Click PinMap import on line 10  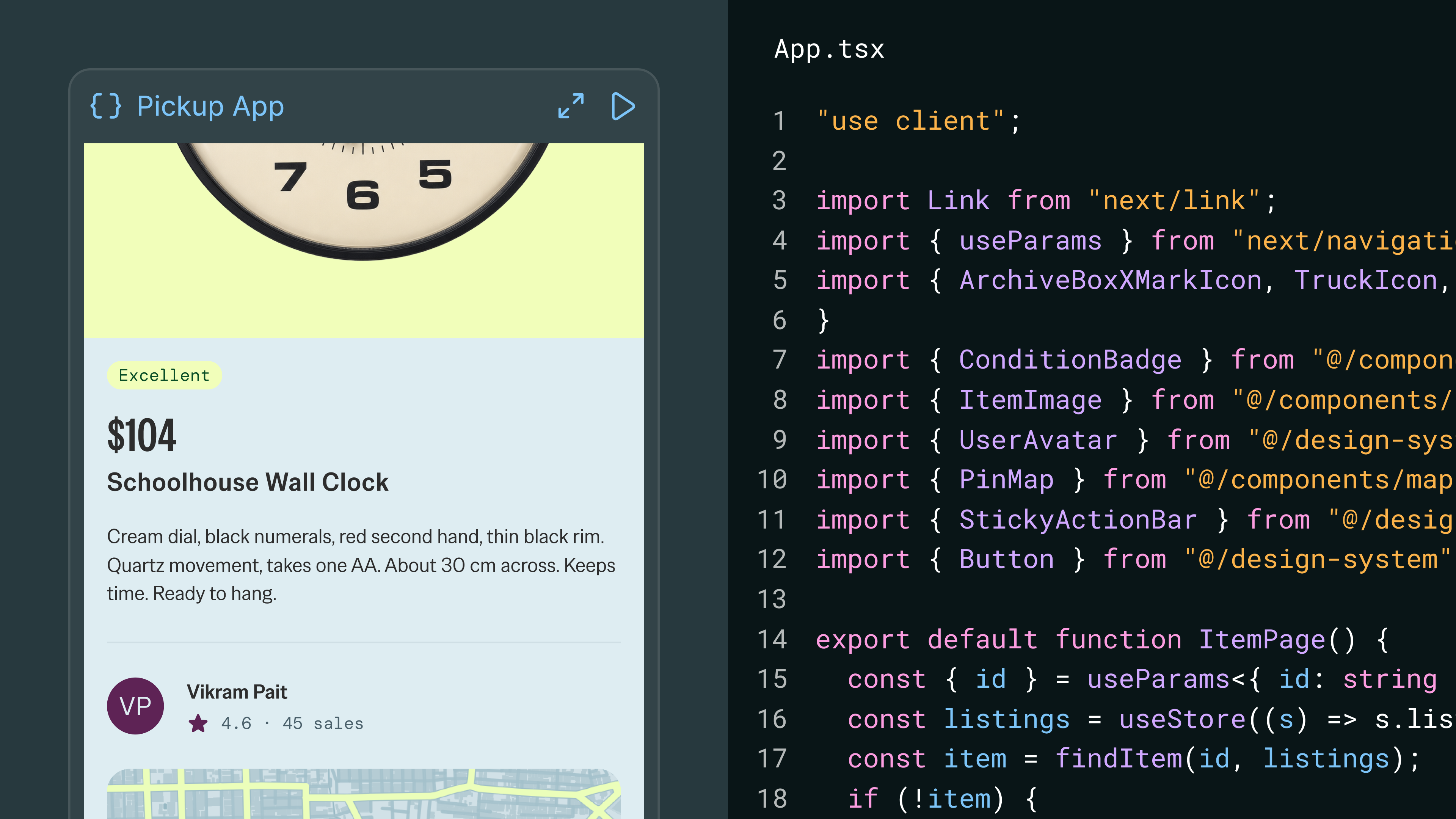pyautogui.click(x=1006, y=480)
